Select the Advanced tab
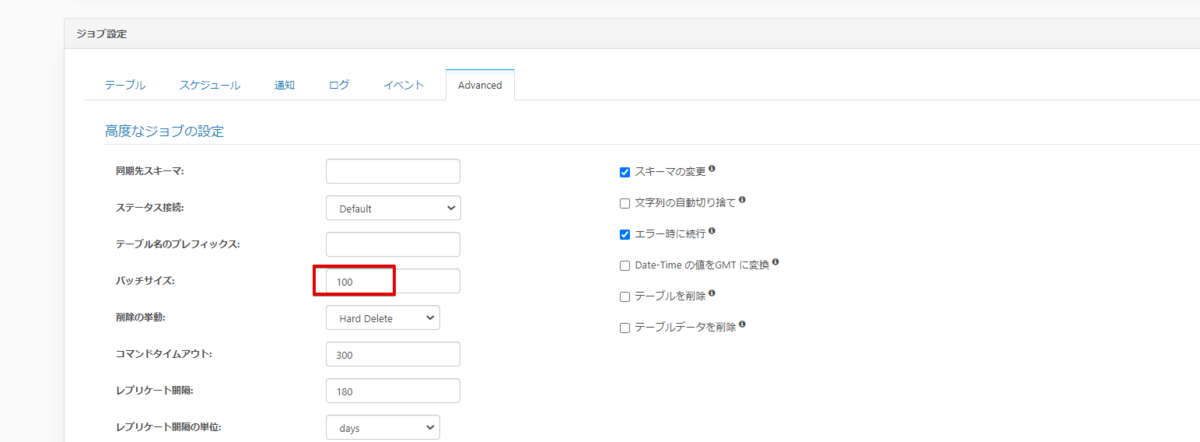 coord(480,85)
